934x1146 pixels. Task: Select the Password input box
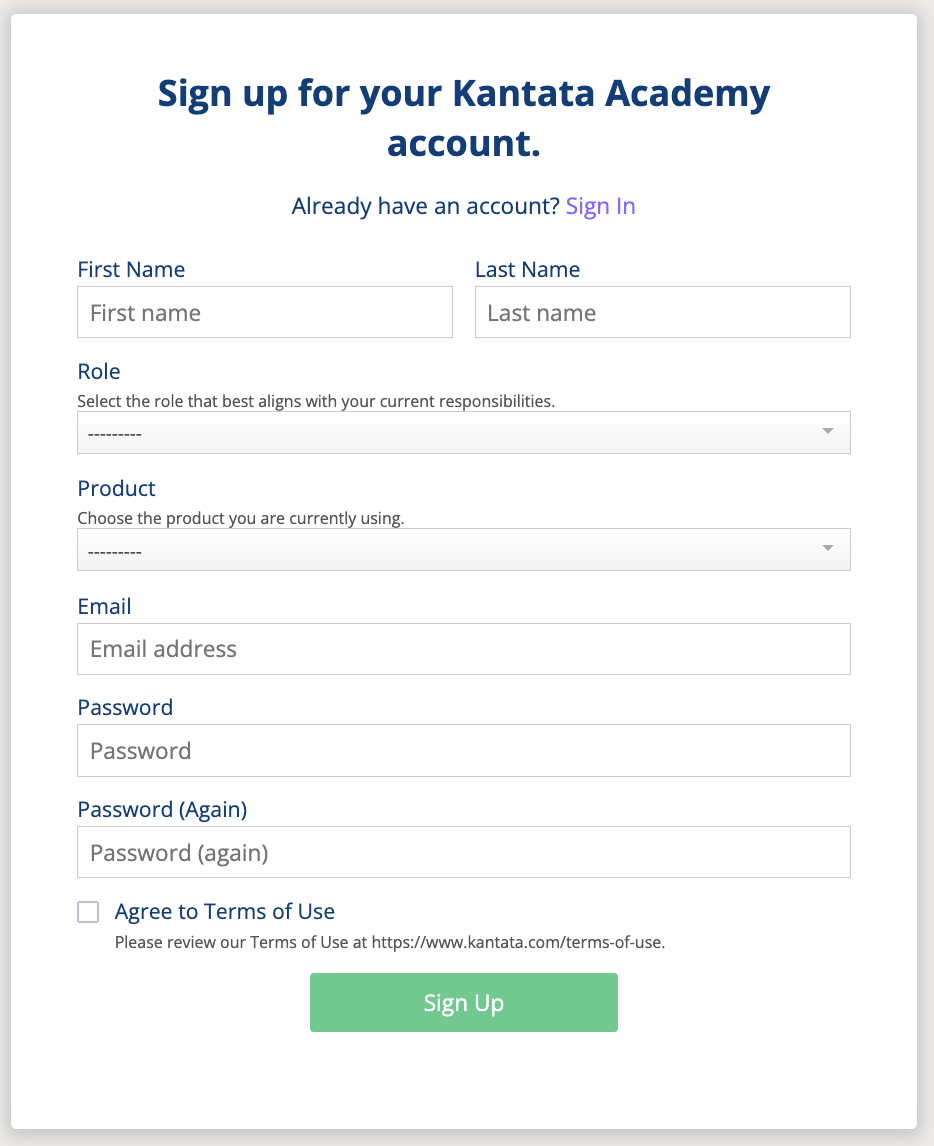(x=463, y=751)
